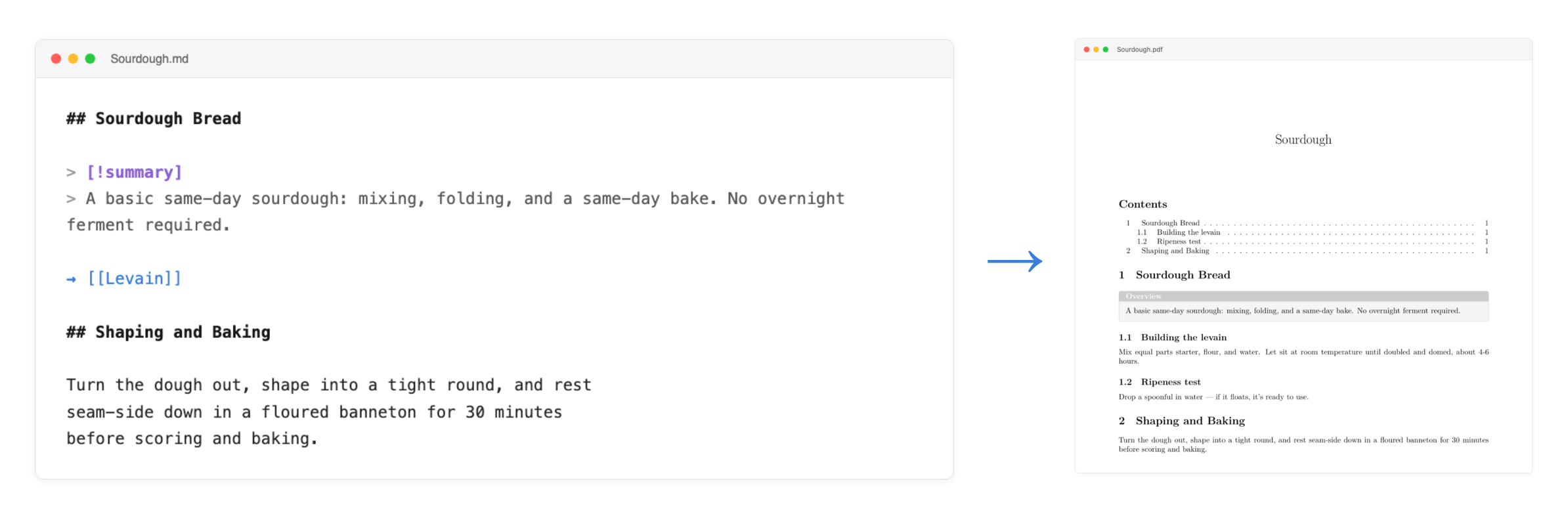The image size is (1568, 512).
Task: Click the red close dot of Sourdough.pdf
Action: (x=1086, y=50)
